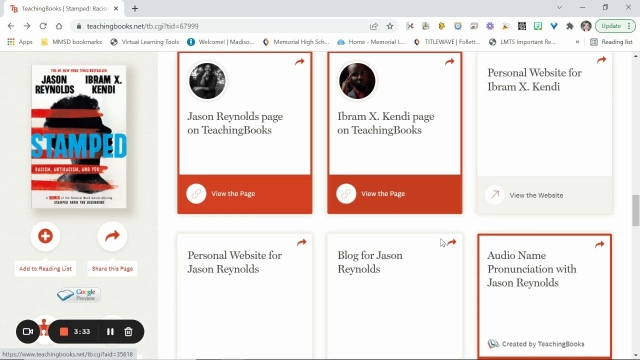This screenshot has width=640, height=360.
Task: Share the Personal Website for Jason Reynolds card
Action: click(301, 242)
